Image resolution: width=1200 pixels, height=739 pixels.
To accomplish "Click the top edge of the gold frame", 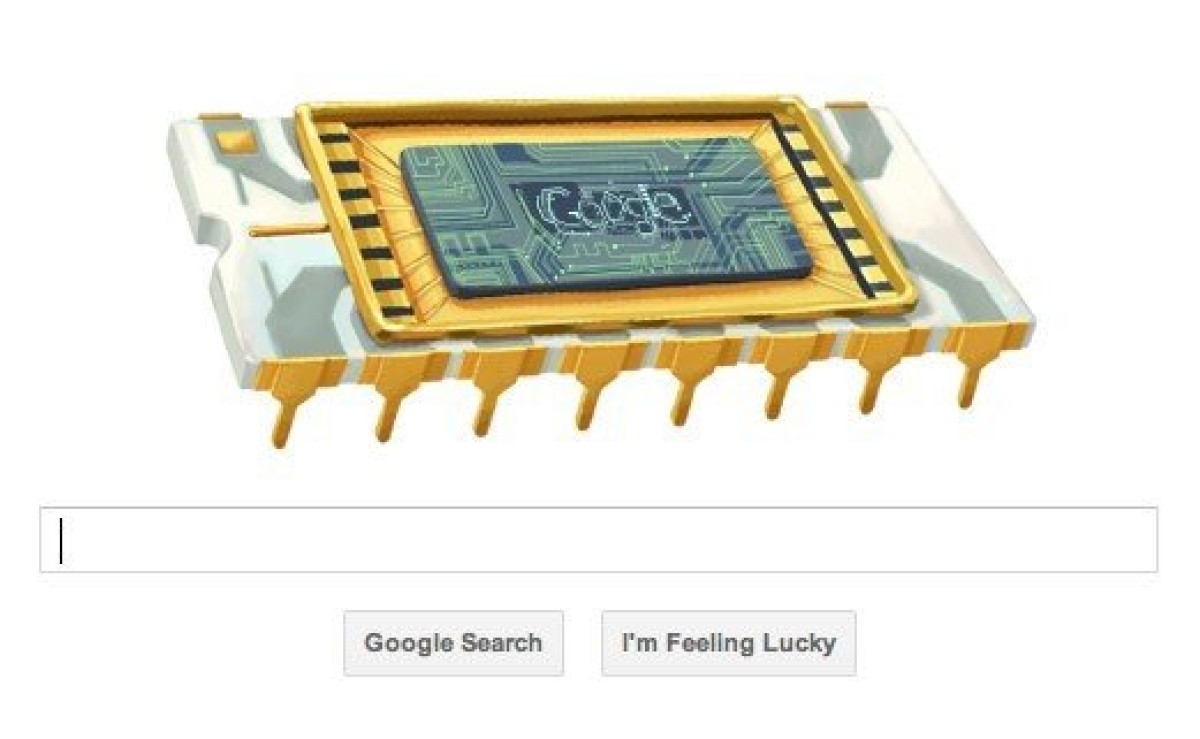I will (548, 108).
